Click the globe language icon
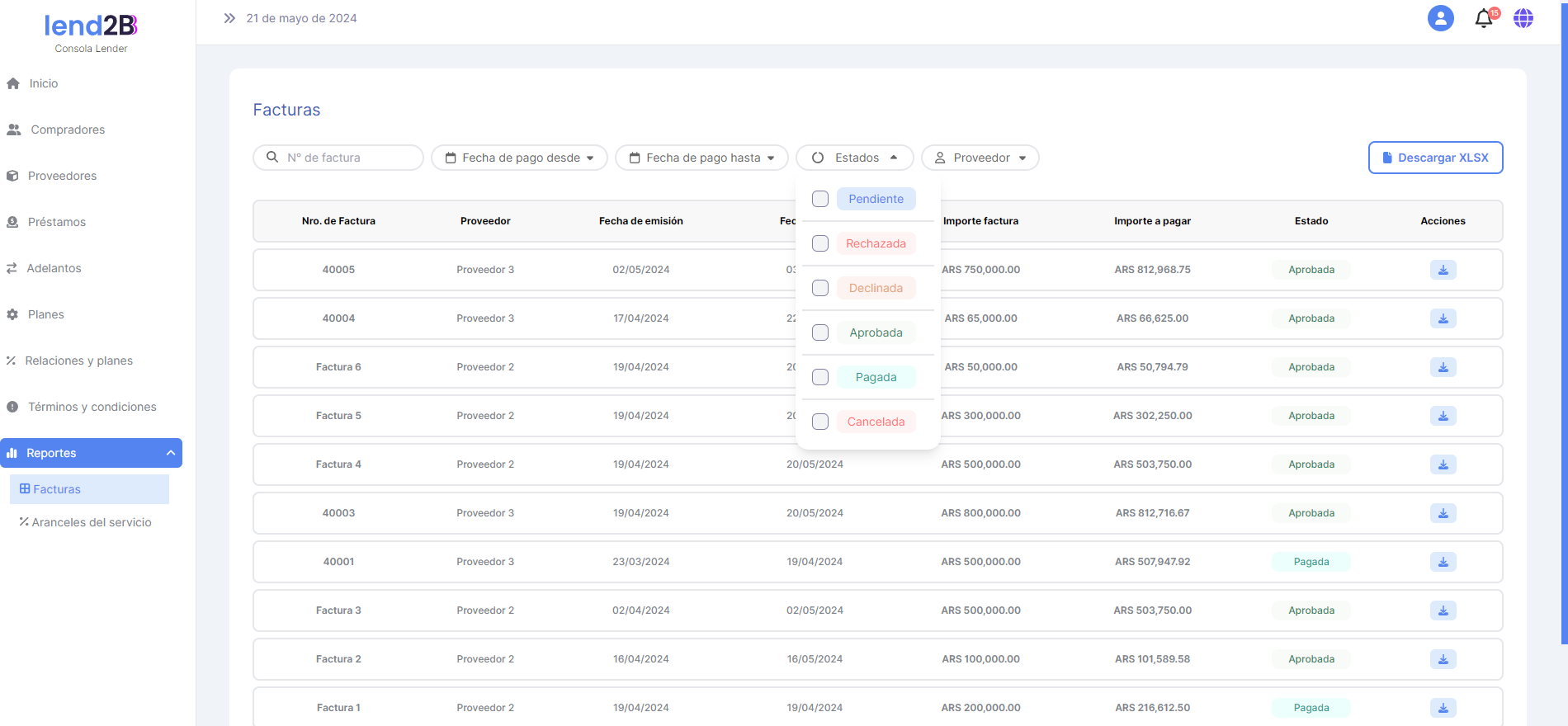This screenshot has width=1568, height=726. (x=1523, y=18)
